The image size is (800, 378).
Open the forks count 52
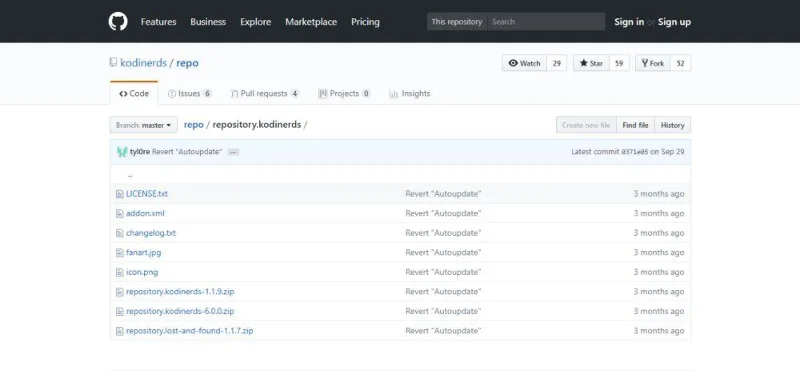[x=681, y=63]
